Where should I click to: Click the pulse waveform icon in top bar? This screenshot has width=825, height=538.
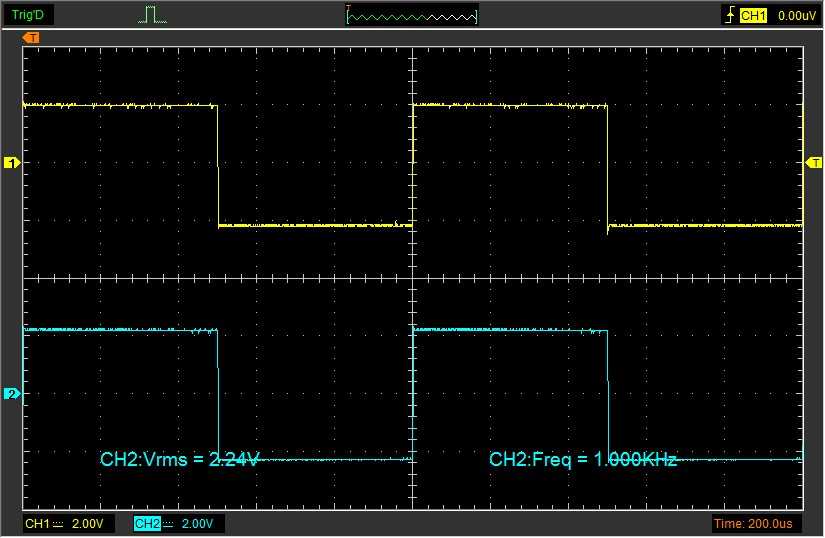[153, 15]
